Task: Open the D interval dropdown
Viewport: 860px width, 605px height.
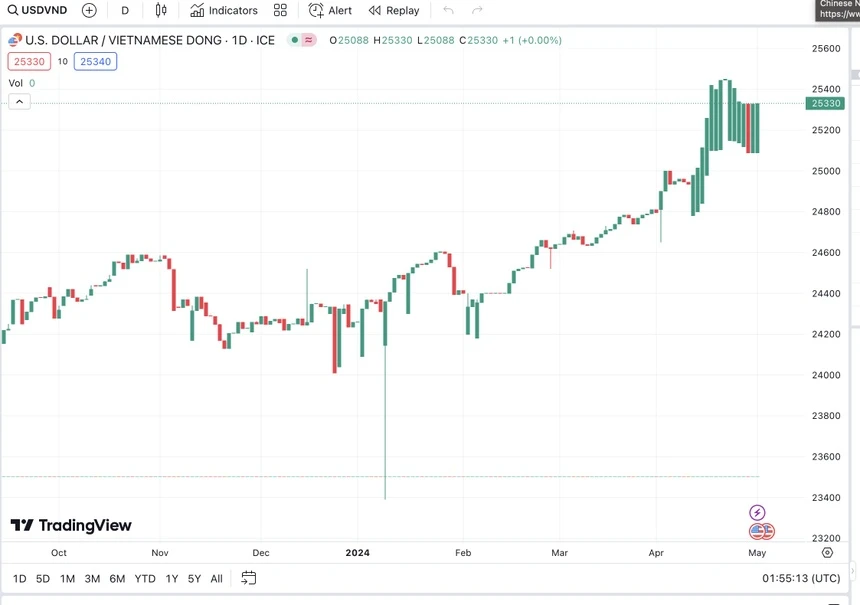Action: point(125,10)
